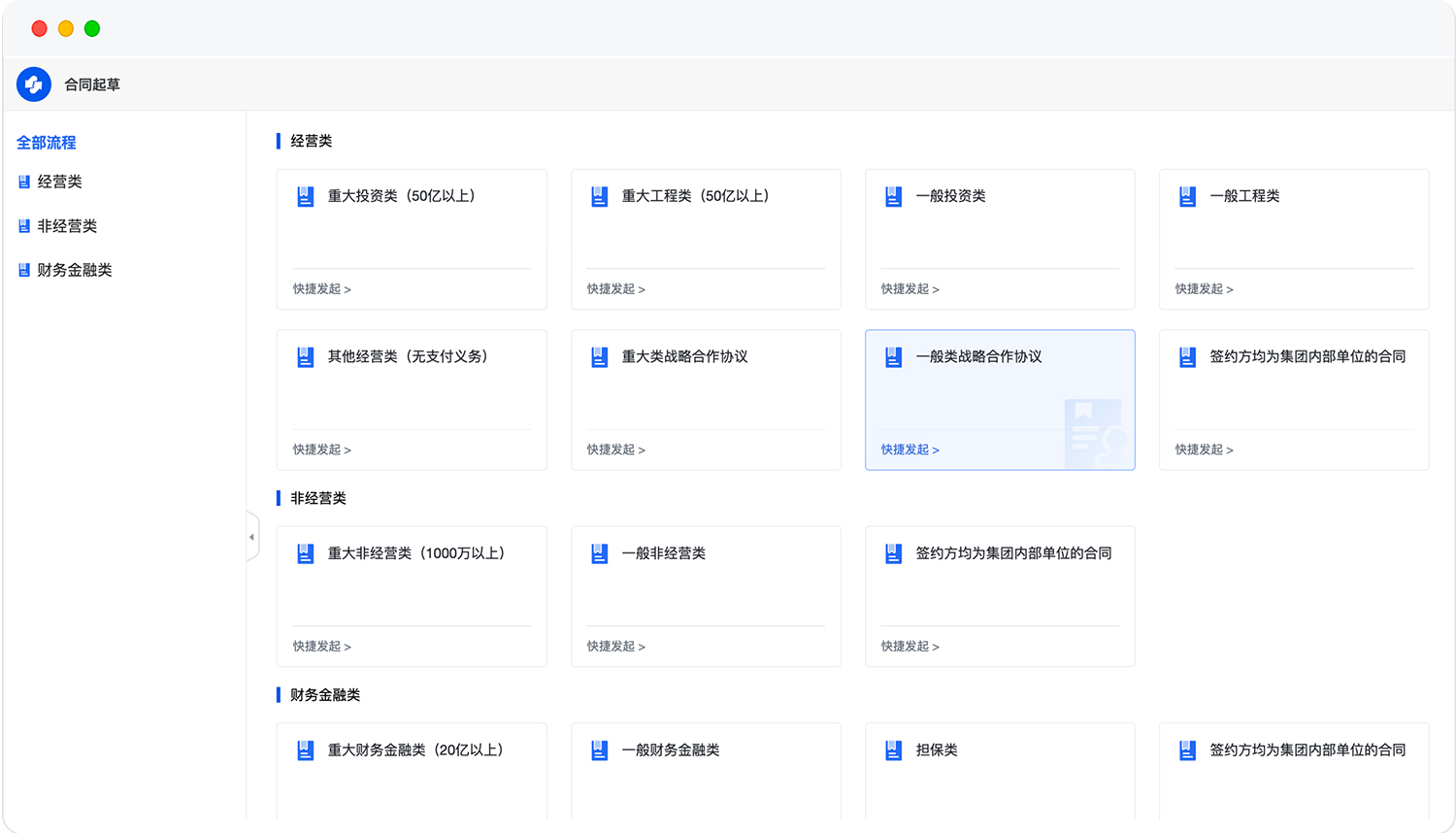Click 快捷发起 on the 重大非经营类 card
Screen dimensions: 1456x833
tap(322, 647)
